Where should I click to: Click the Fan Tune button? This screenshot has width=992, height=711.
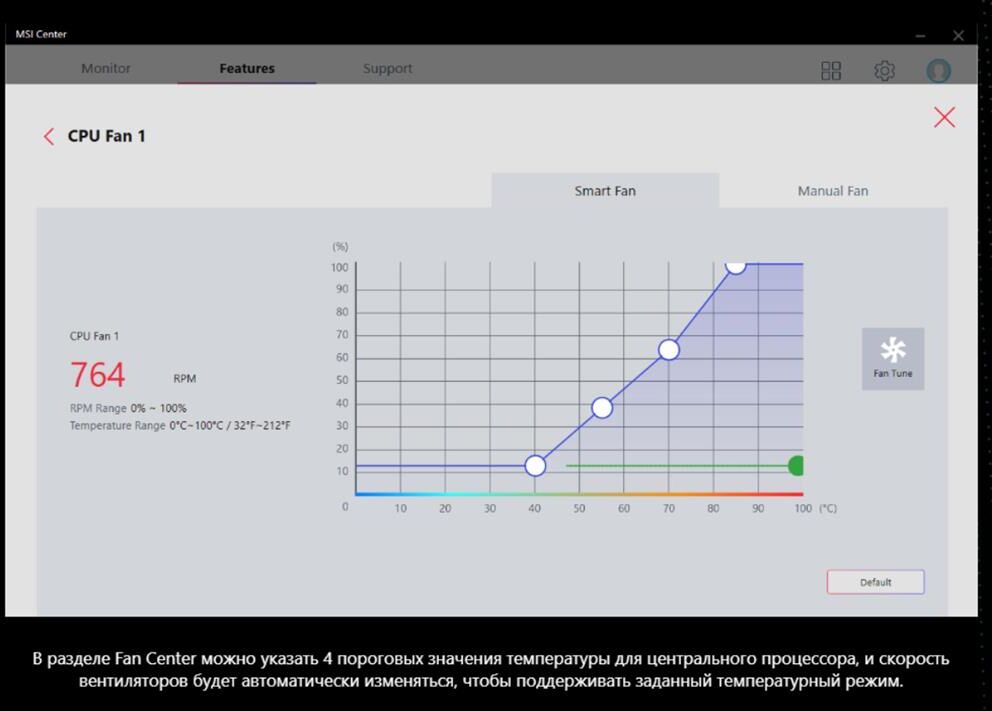(893, 359)
